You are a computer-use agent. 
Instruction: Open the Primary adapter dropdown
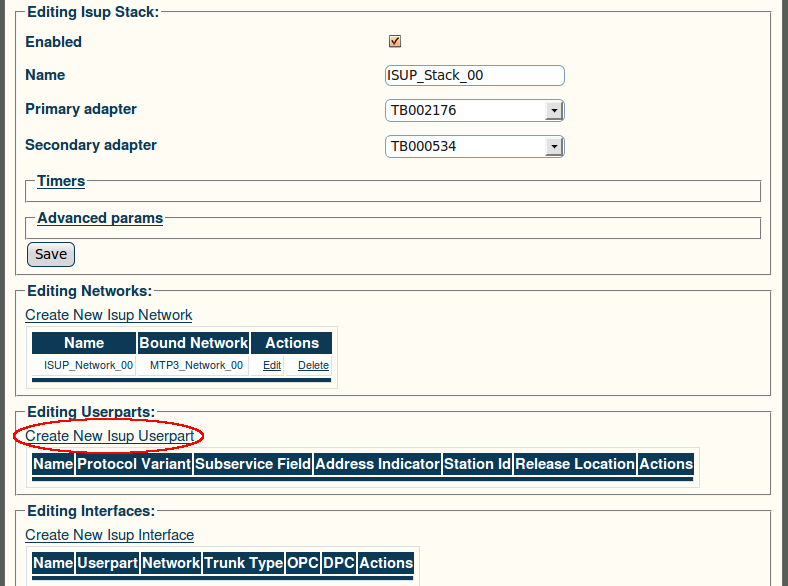(474, 111)
